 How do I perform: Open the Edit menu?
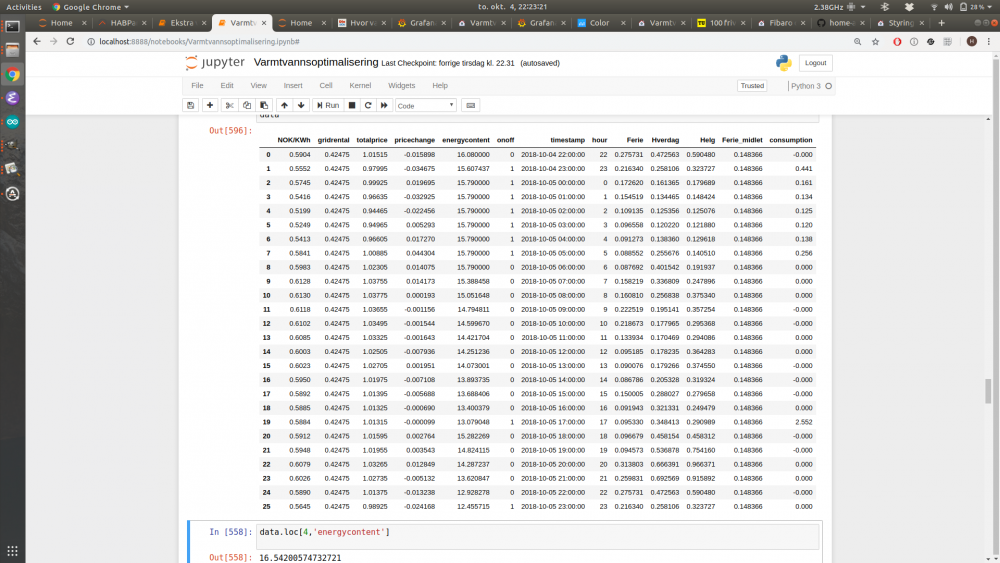pos(227,85)
